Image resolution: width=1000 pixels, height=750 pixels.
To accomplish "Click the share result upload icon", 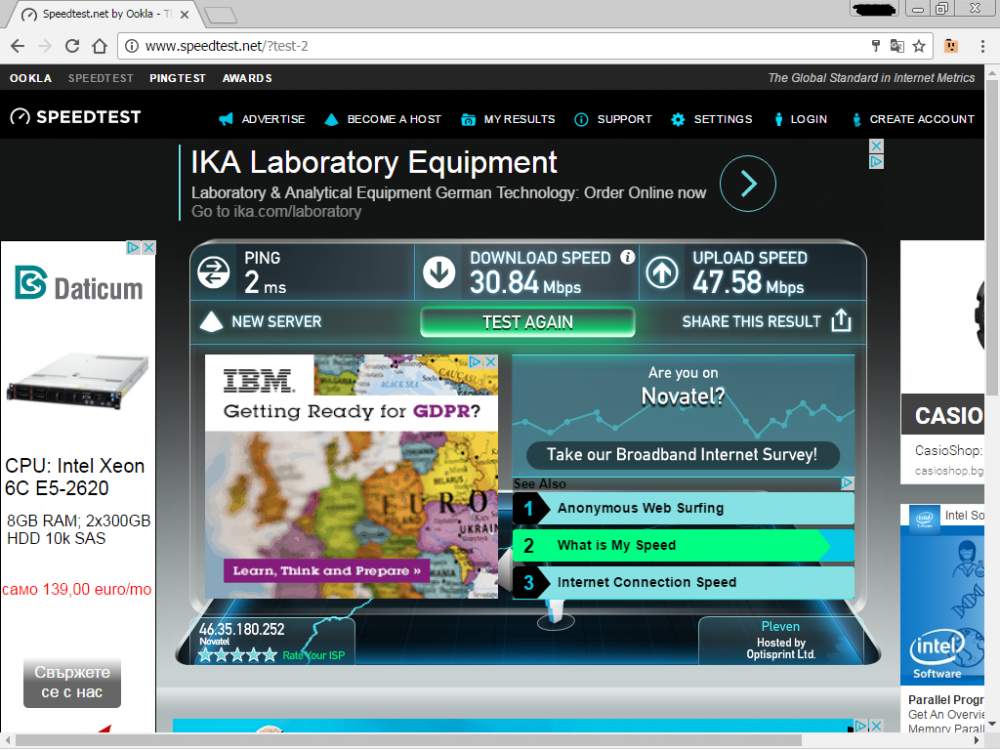I will click(x=841, y=320).
